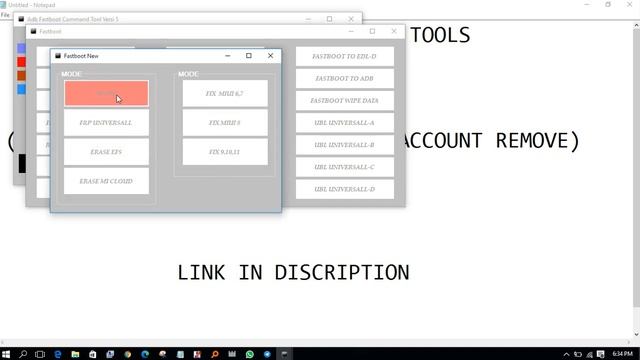Viewport: 640px width, 360px height.
Task: Click the Notepad scrollbar down arrow
Action: [636, 335]
